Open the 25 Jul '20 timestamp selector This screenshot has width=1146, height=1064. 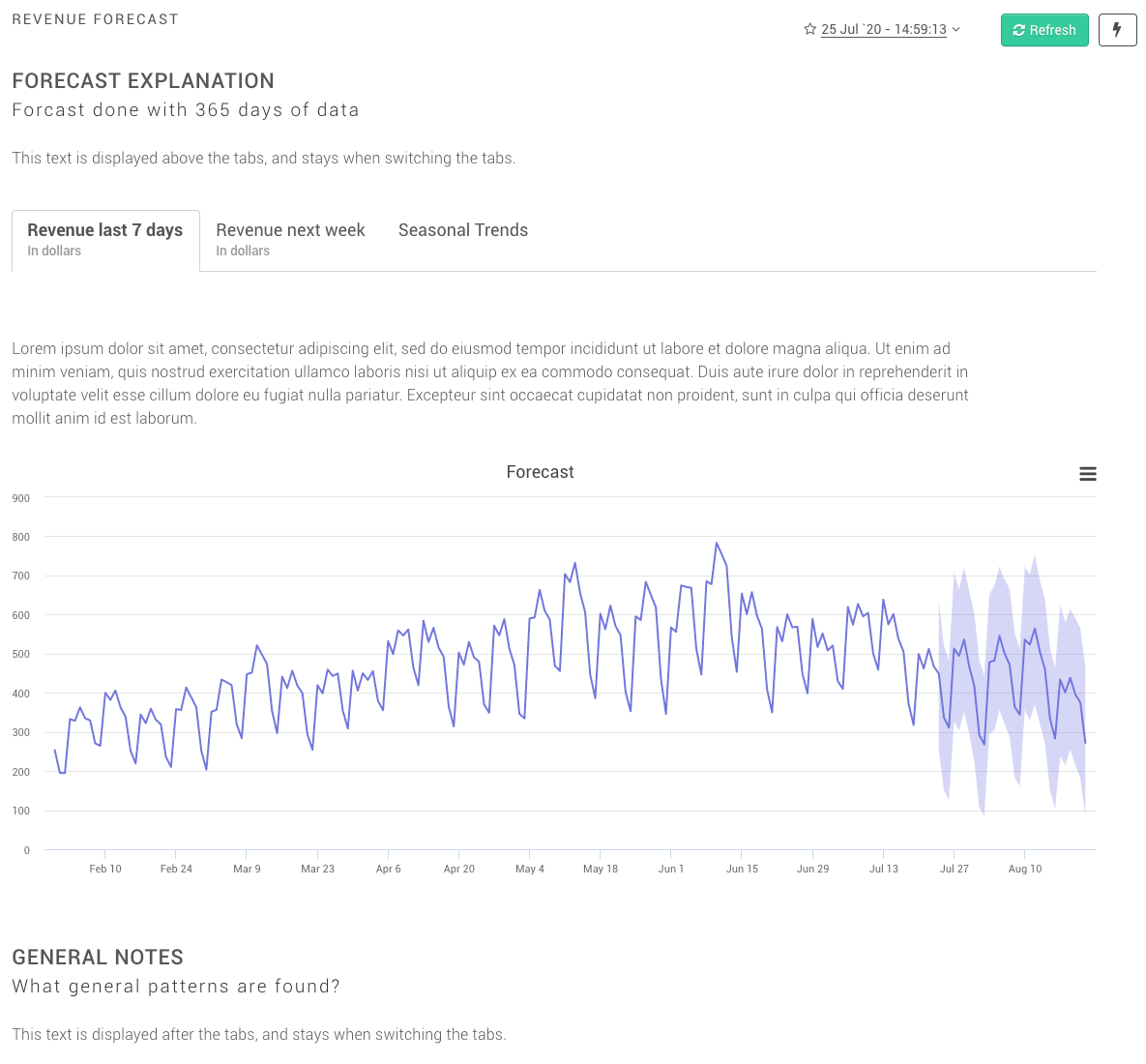[x=883, y=30]
